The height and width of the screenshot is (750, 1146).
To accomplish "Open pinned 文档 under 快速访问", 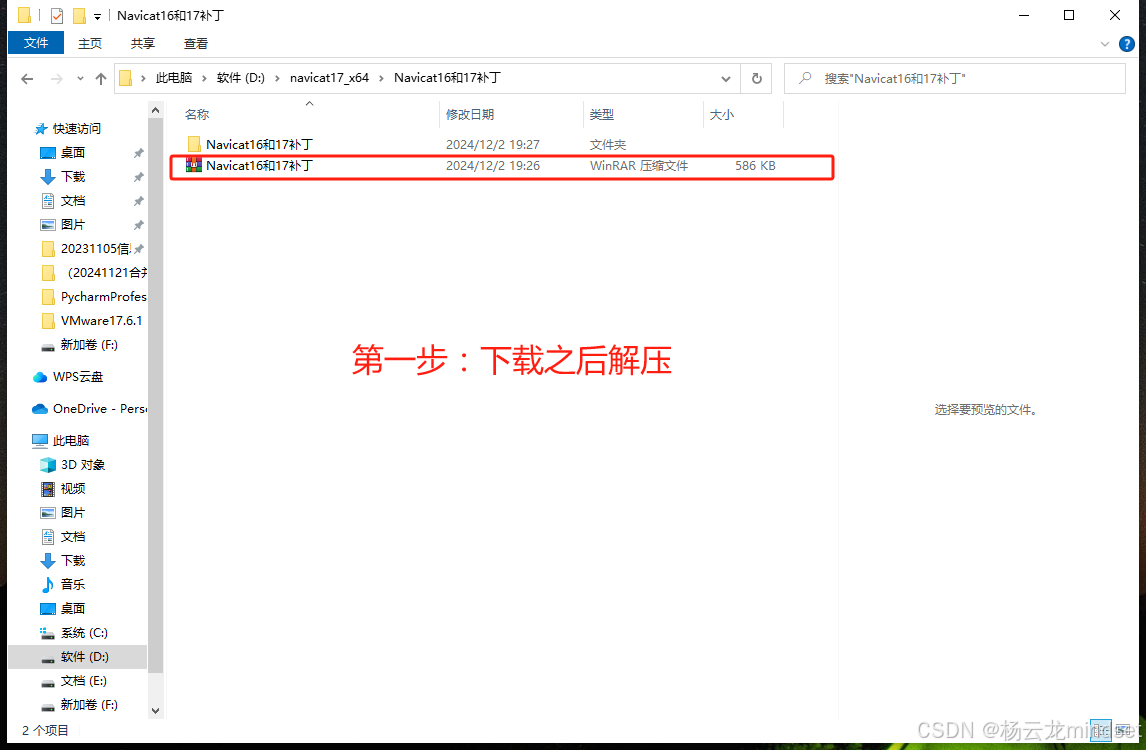I will 72,201.
